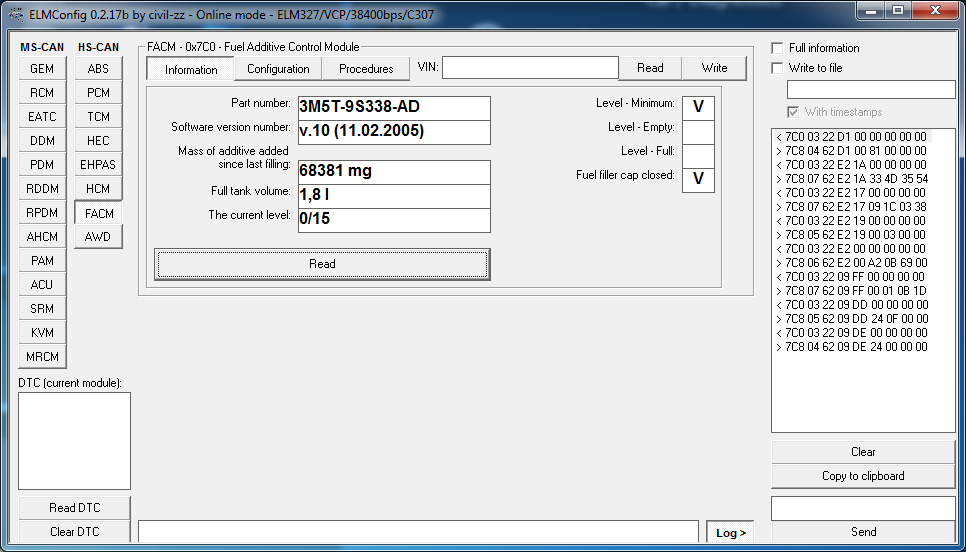Screen dimensions: 966x552
Task: Clear the log with the Clear button
Action: [863, 452]
